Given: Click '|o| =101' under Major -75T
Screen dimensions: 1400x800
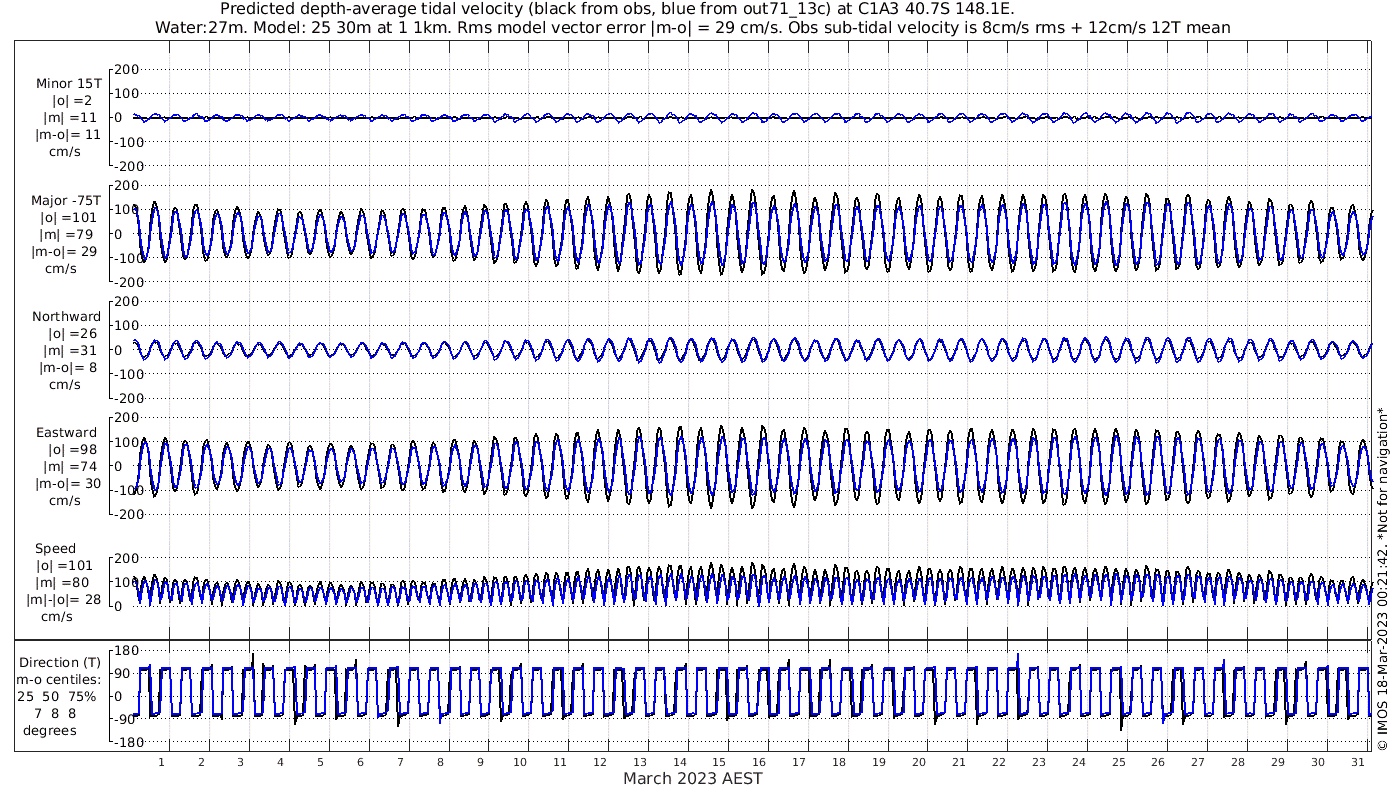Looking at the screenshot, I should pos(68,218).
